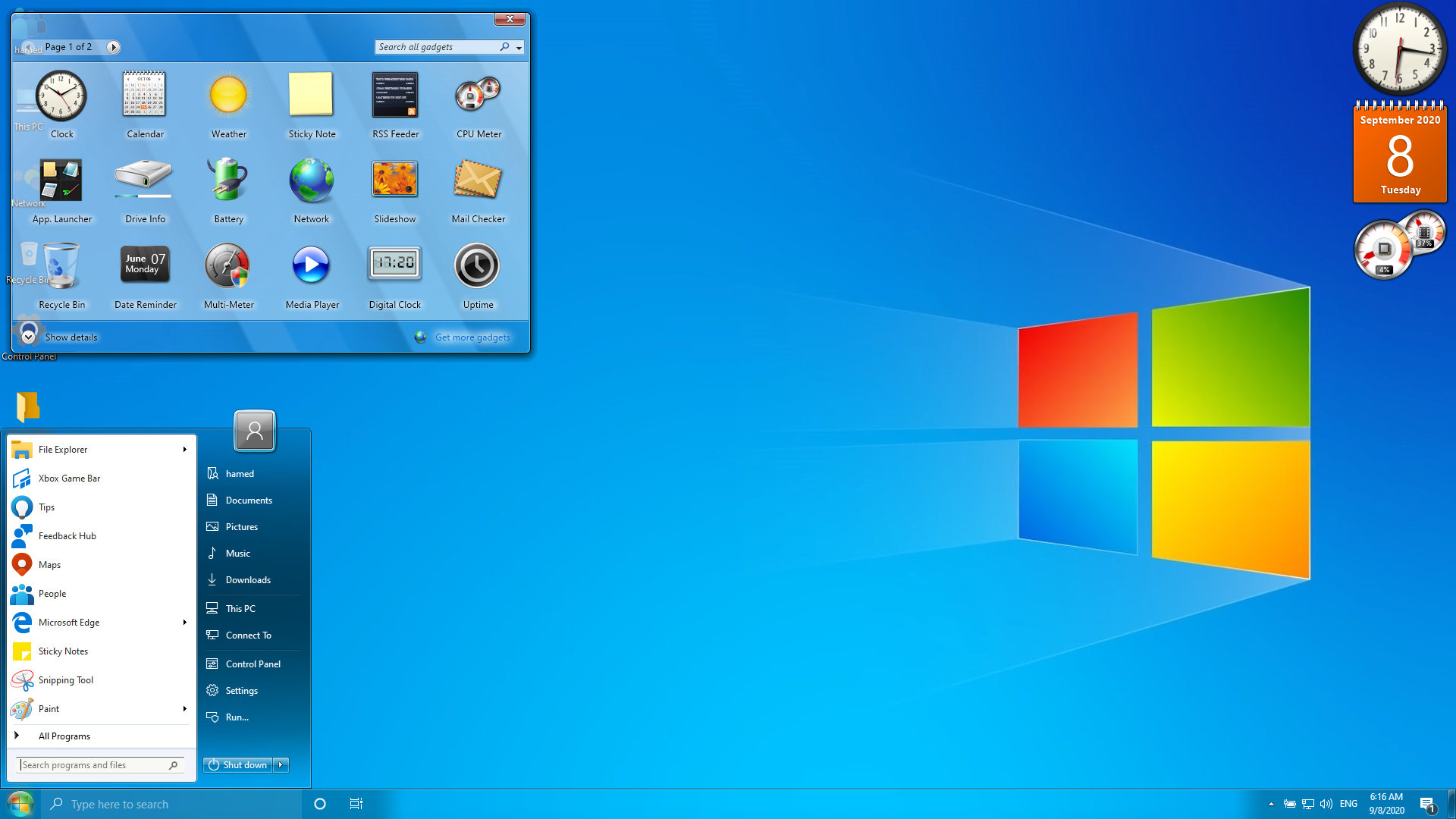Show hidden system tray icons

coord(1271,804)
